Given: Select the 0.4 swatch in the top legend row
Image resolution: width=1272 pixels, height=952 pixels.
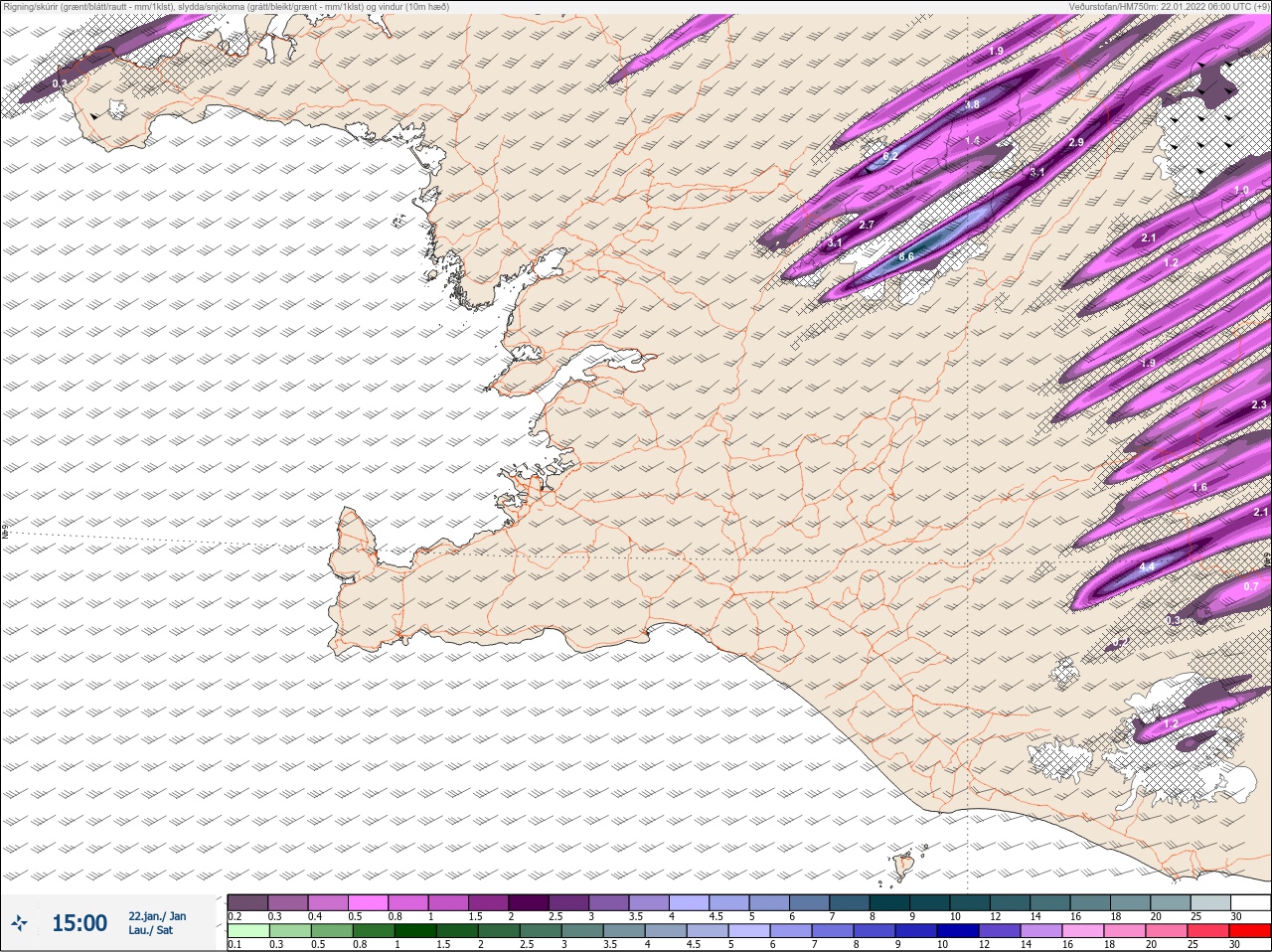Looking at the screenshot, I should (x=328, y=902).
